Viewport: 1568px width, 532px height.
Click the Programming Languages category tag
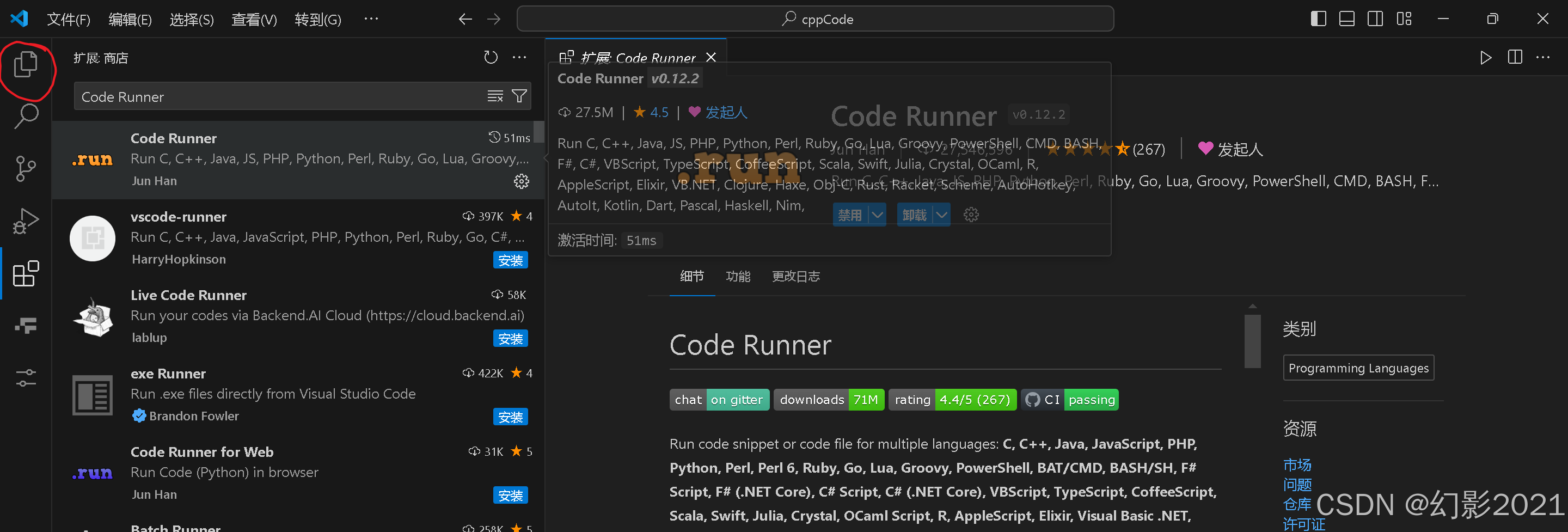click(x=1358, y=368)
